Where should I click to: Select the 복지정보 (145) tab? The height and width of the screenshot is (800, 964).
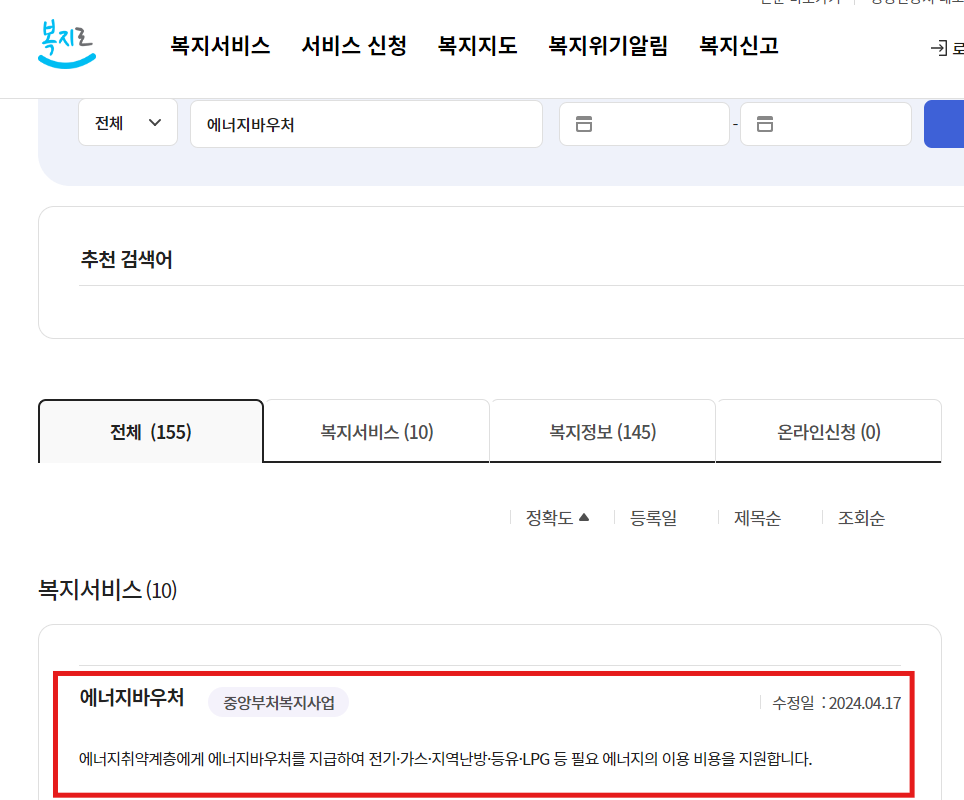point(602,432)
